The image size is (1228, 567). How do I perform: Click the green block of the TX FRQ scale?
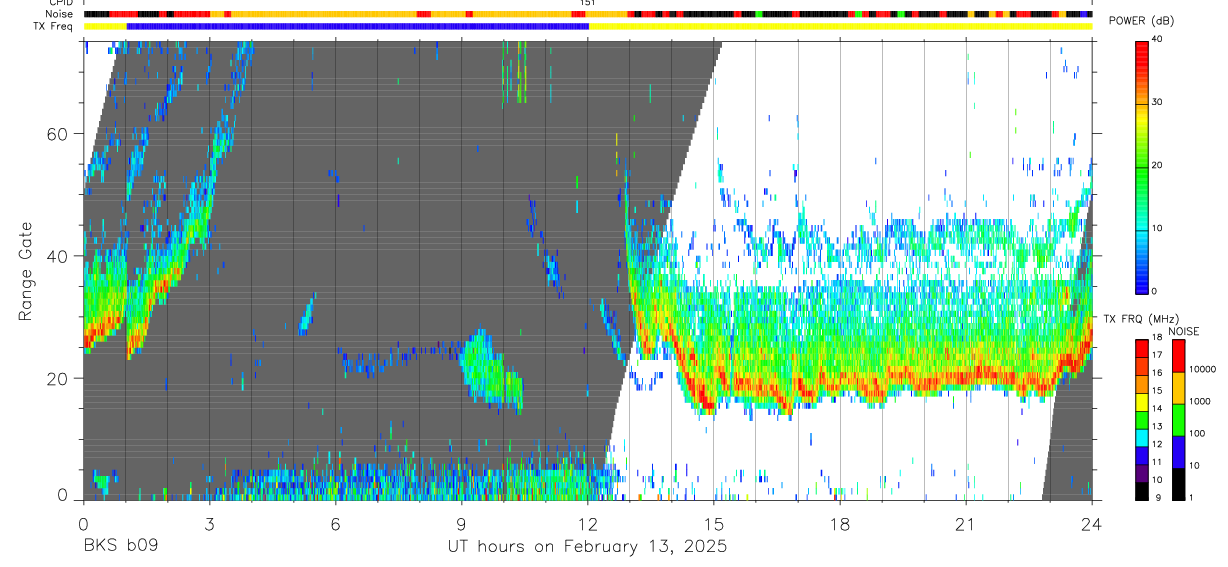tap(1141, 420)
